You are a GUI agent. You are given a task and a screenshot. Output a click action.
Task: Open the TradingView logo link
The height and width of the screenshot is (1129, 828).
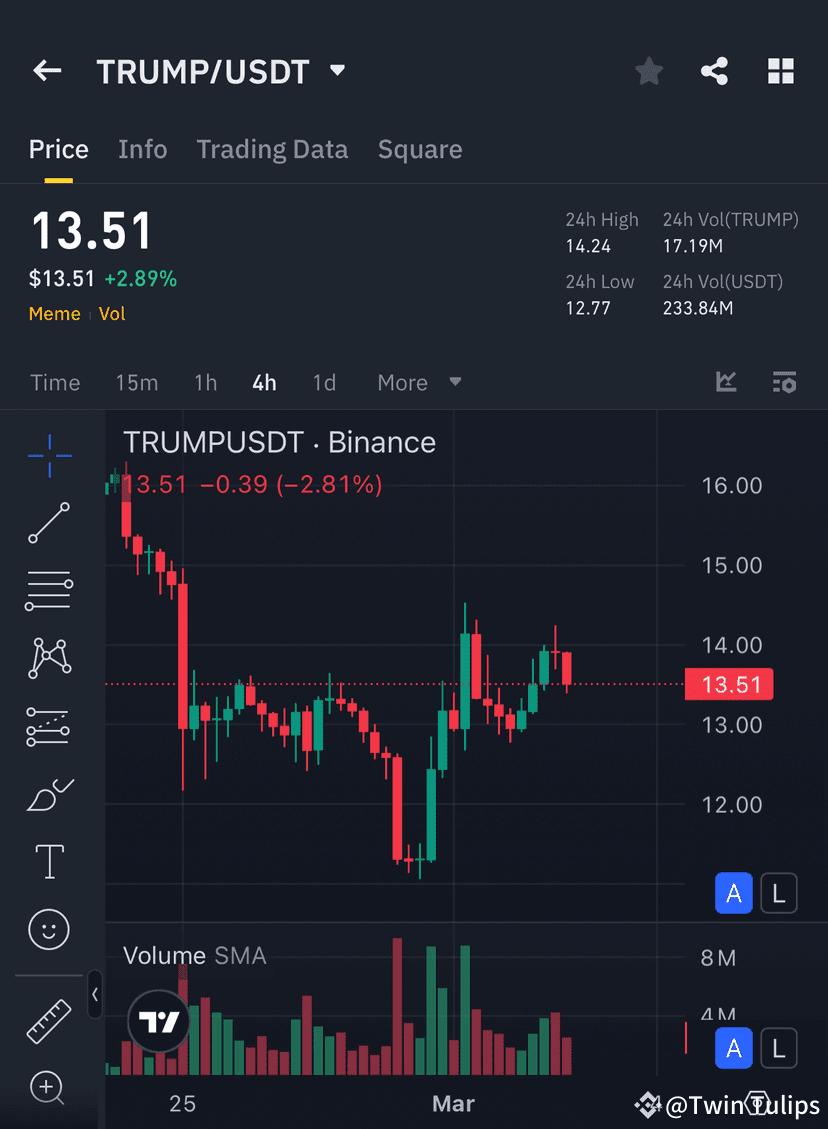click(158, 1021)
